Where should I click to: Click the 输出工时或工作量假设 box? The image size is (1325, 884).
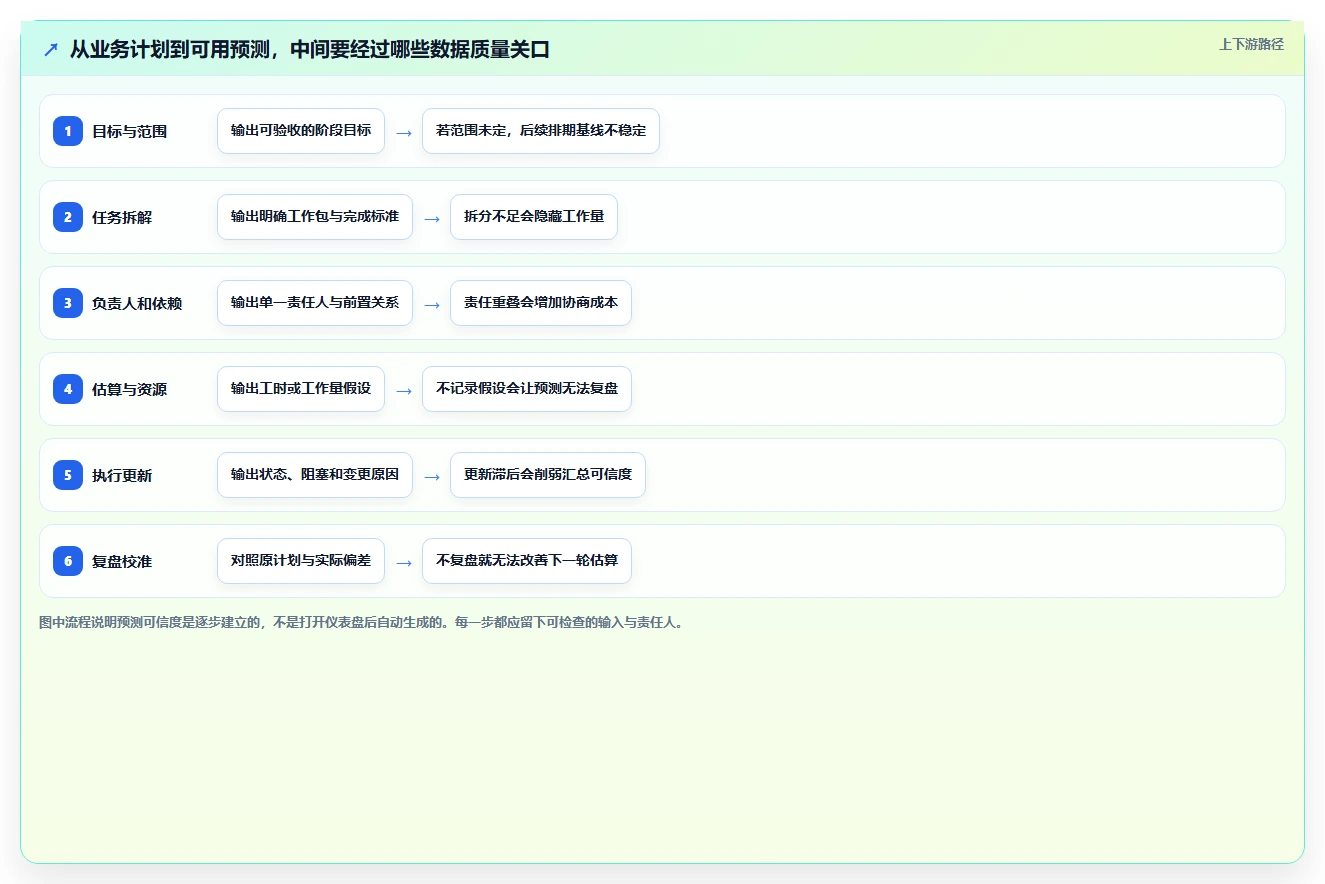(x=301, y=389)
